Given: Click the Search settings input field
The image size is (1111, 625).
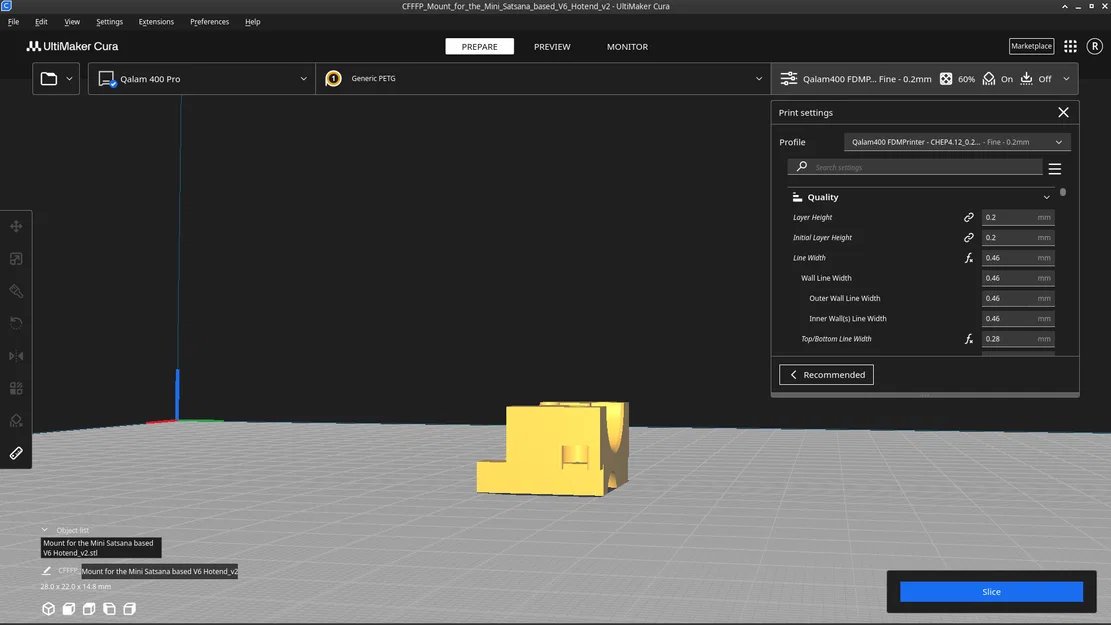Looking at the screenshot, I should click(x=915, y=167).
